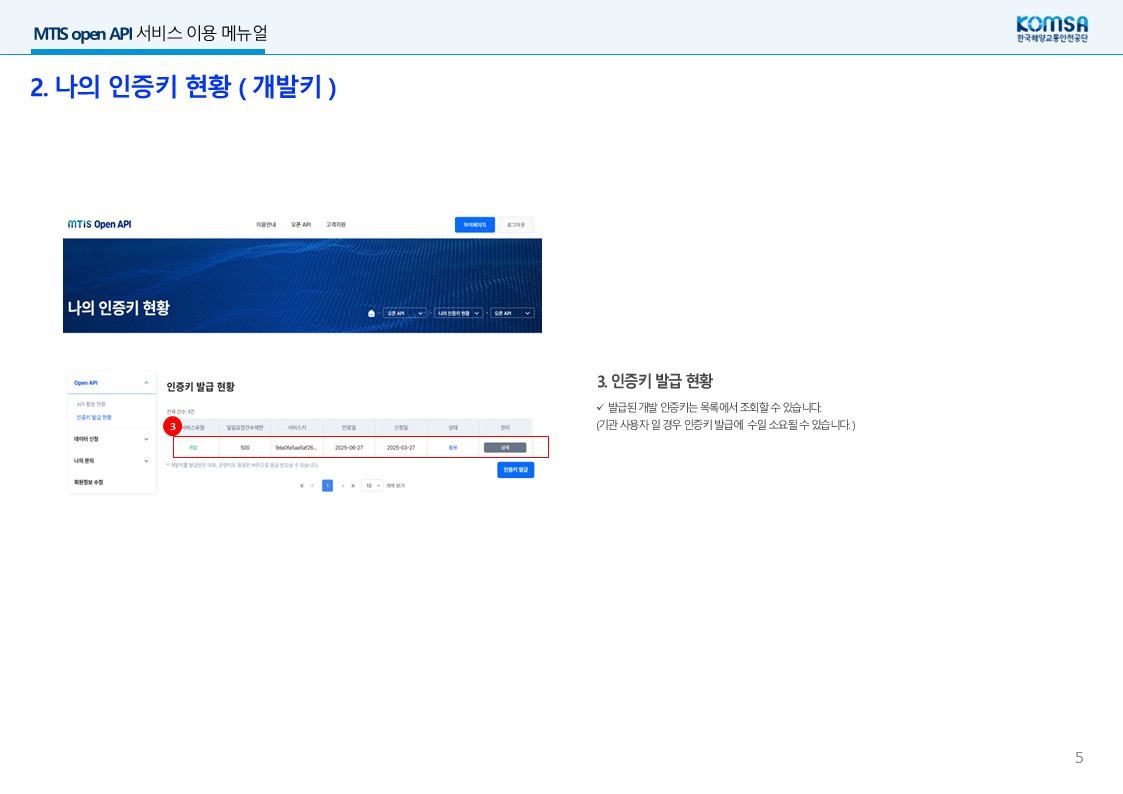Click the blue 인증키 발급 button
1123x794 pixels.
tap(516, 470)
